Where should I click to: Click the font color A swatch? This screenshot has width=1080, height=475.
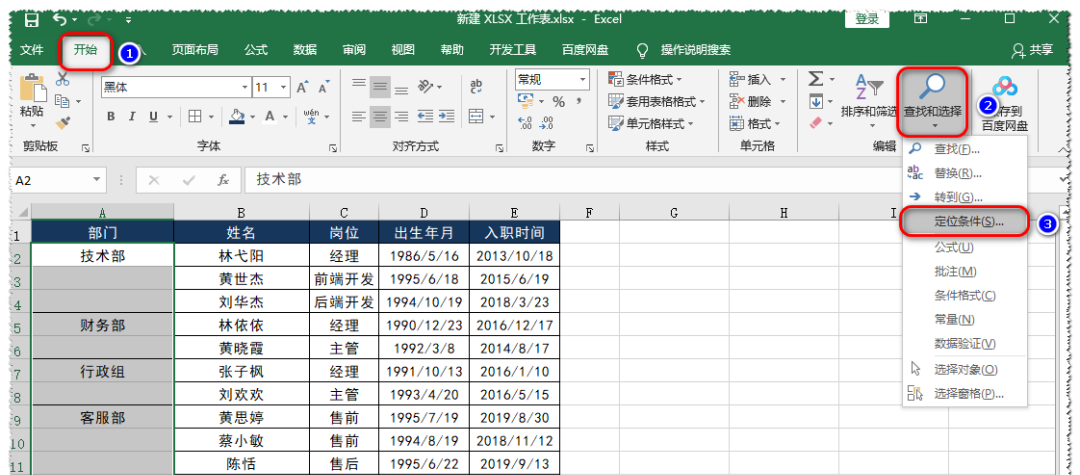[x=270, y=116]
